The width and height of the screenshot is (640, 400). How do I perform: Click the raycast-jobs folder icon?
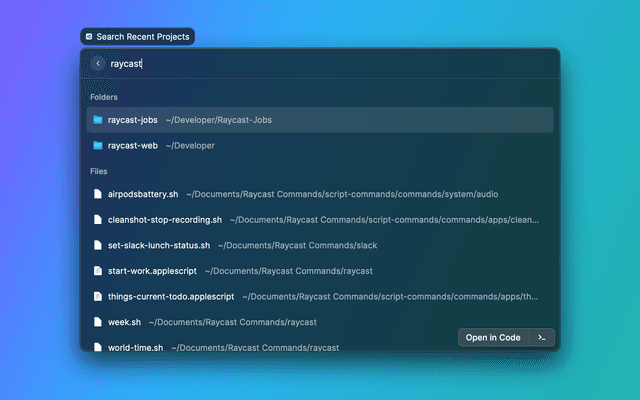pyautogui.click(x=98, y=120)
